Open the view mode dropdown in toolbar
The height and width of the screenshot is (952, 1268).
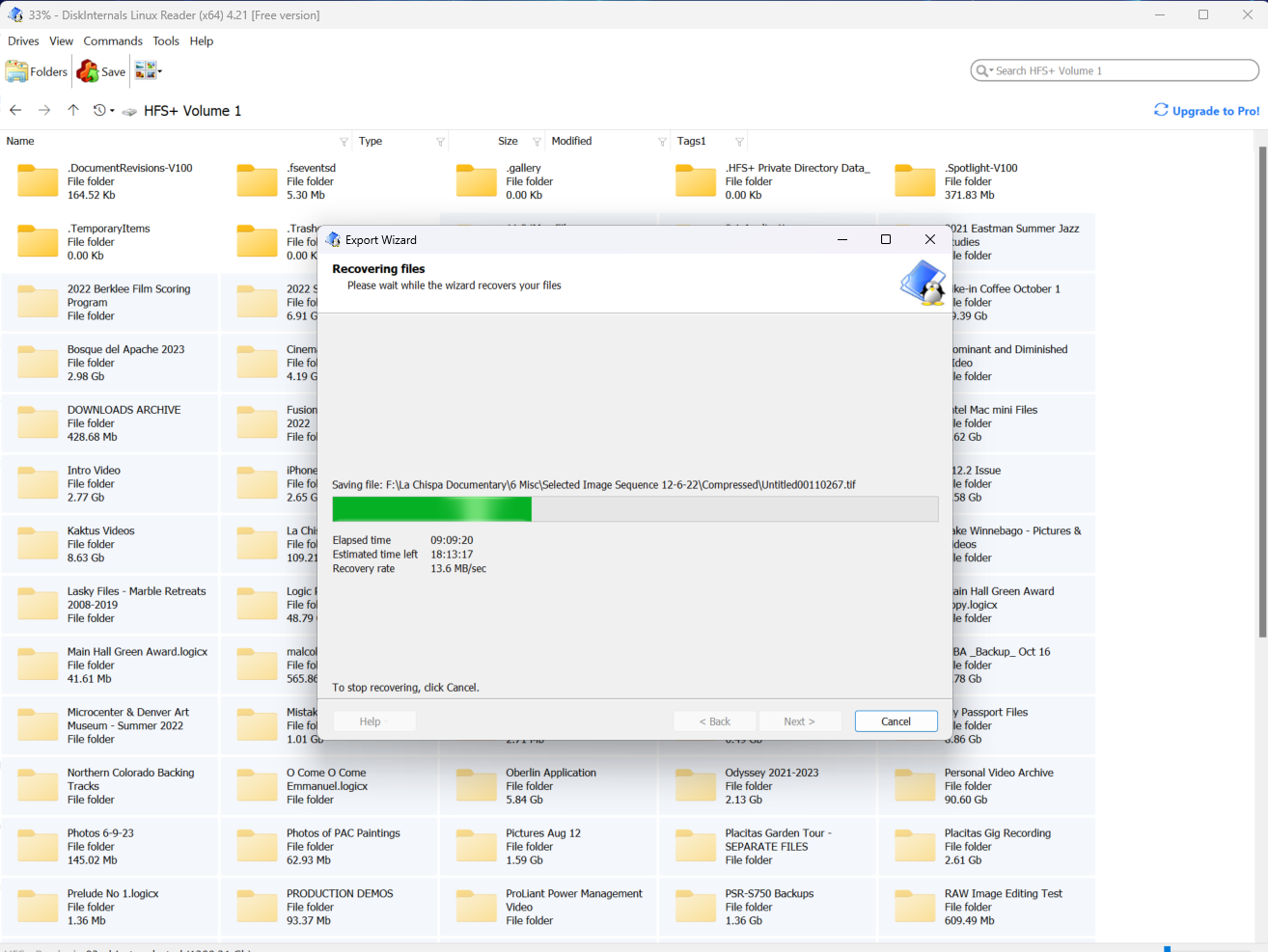click(x=148, y=70)
